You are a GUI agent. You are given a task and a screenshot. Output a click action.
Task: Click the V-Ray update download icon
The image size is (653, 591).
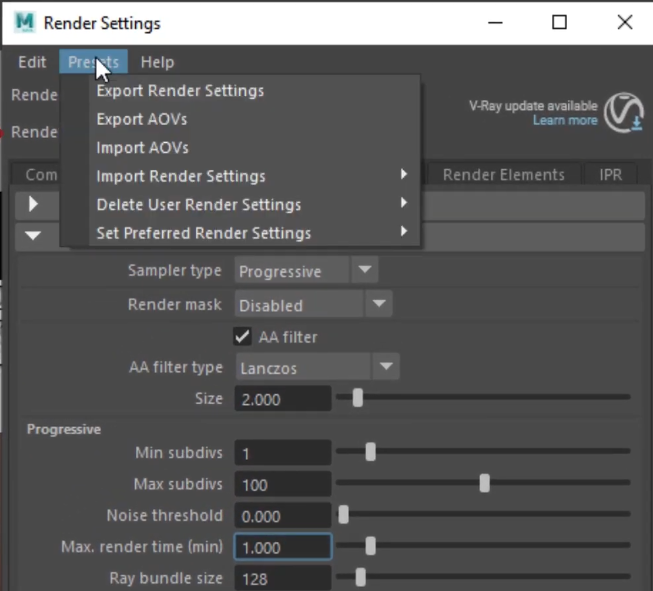(x=625, y=112)
